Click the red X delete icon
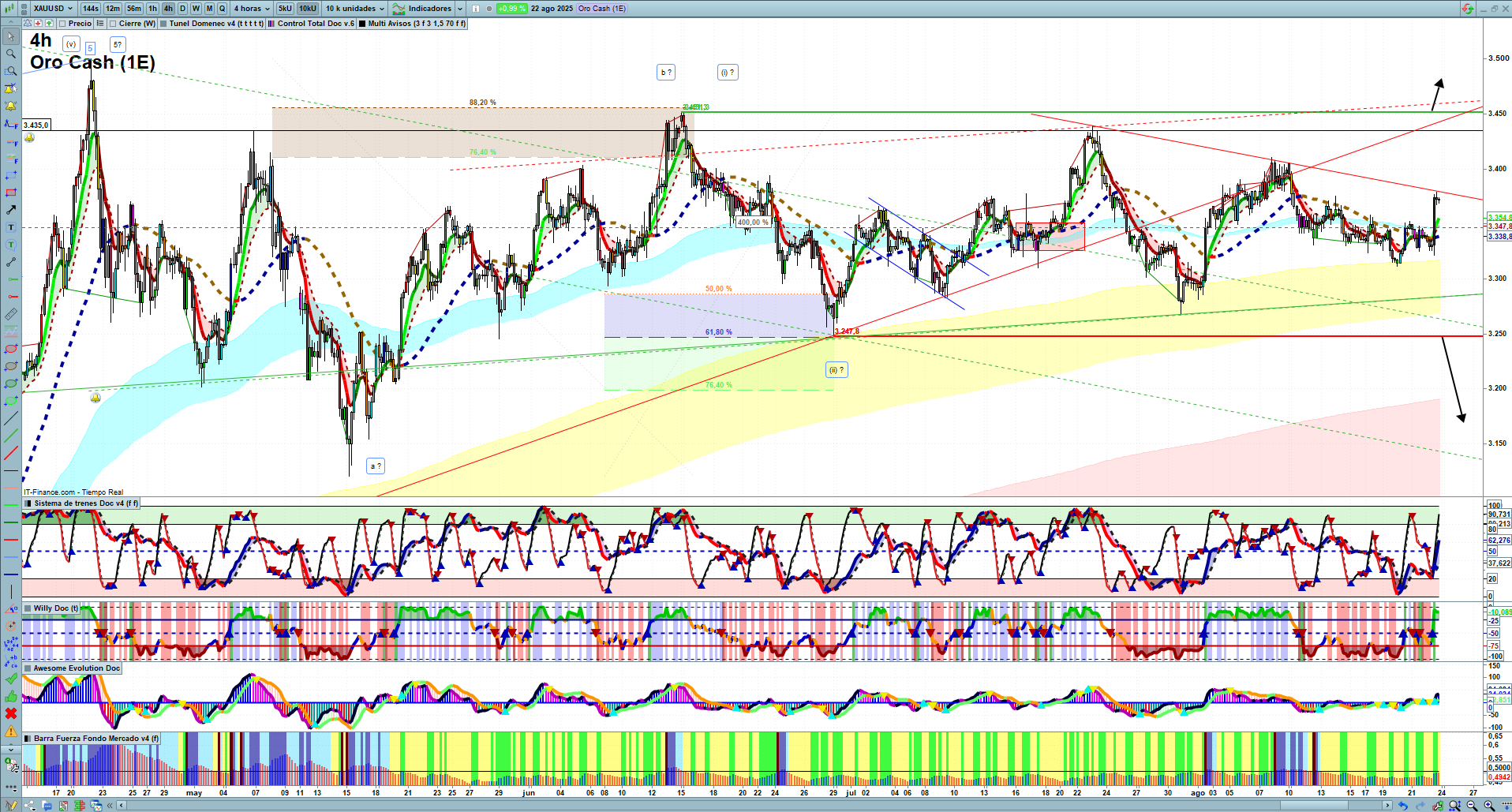1512x812 pixels. [x=11, y=713]
